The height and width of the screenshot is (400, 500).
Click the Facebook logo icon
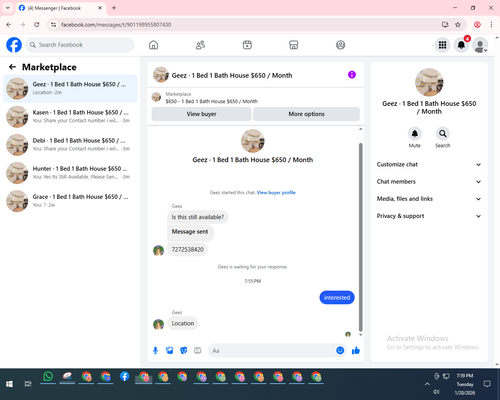(x=14, y=45)
